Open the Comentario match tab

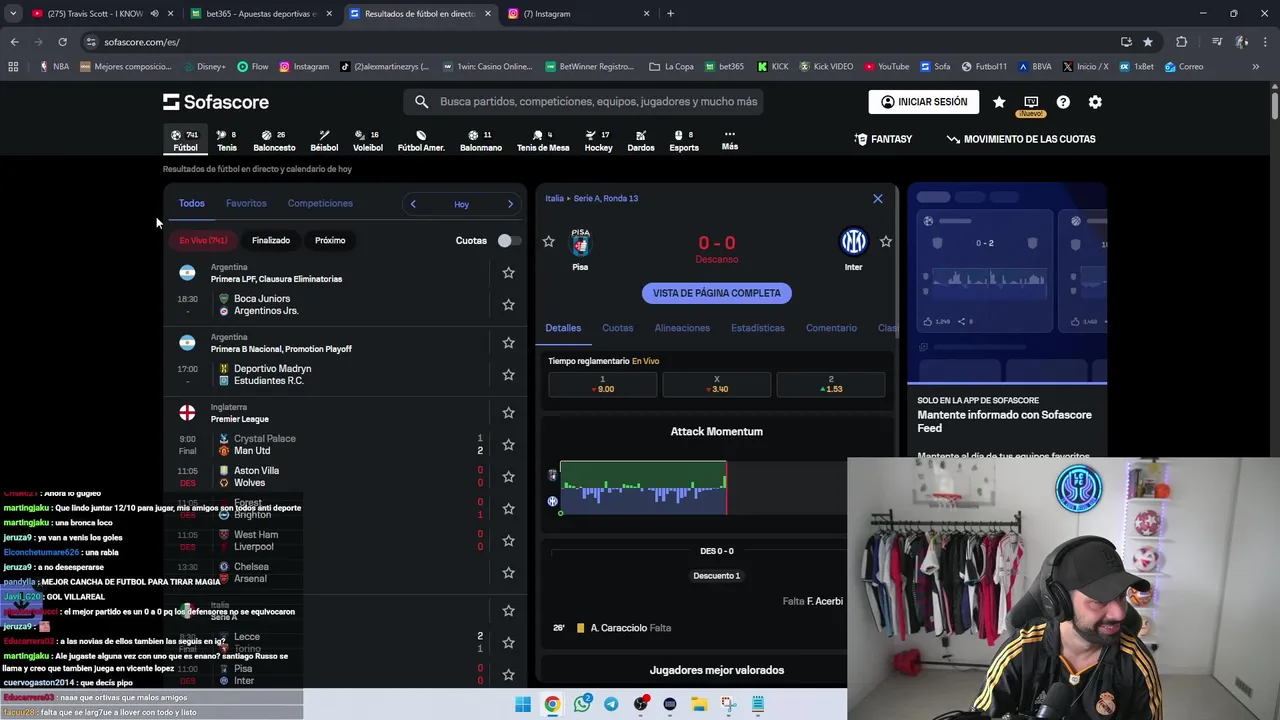coord(831,328)
